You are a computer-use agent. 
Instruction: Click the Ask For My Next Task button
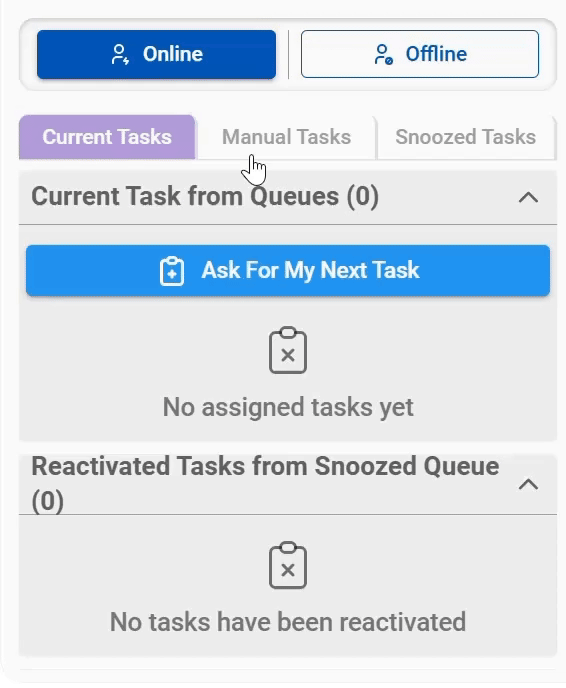[x=288, y=270]
